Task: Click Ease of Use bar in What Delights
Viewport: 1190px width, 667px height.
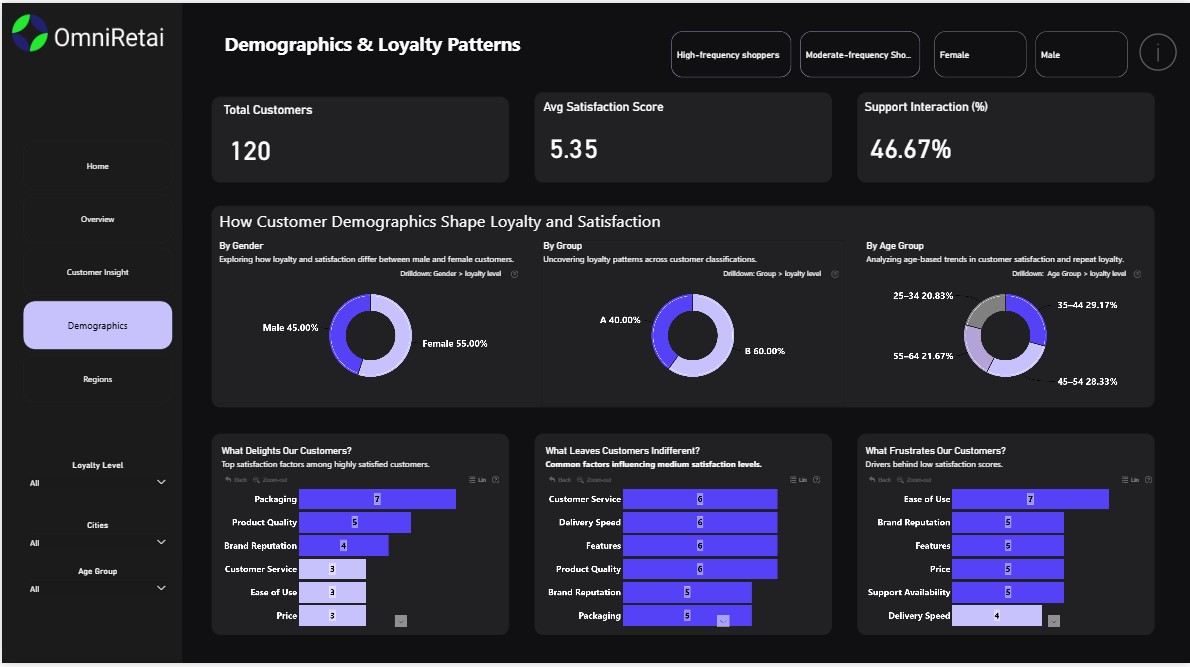Action: [332, 592]
